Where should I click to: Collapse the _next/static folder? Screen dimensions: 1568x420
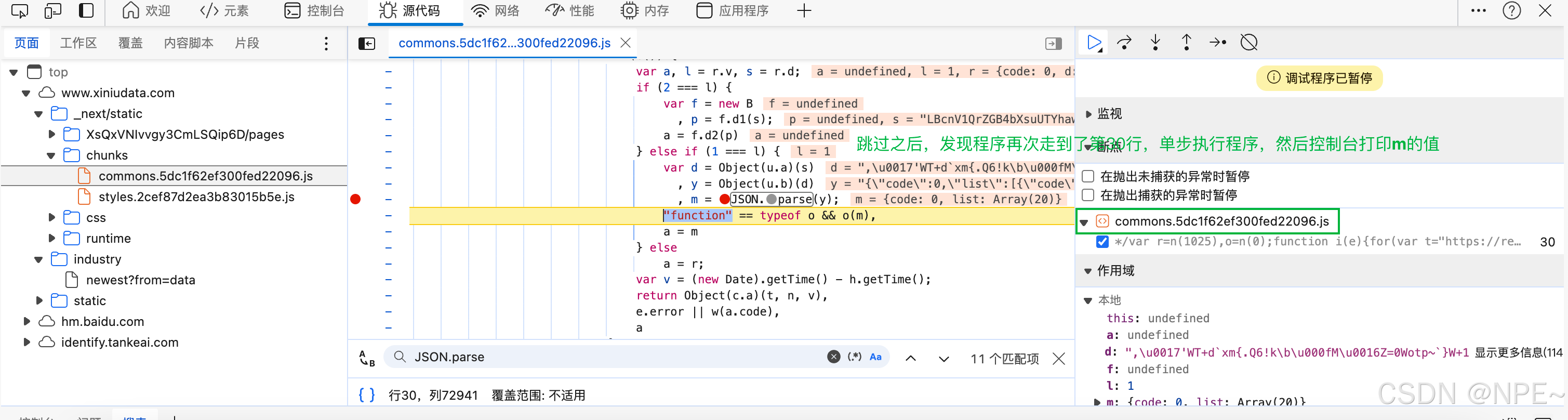pyautogui.click(x=38, y=114)
